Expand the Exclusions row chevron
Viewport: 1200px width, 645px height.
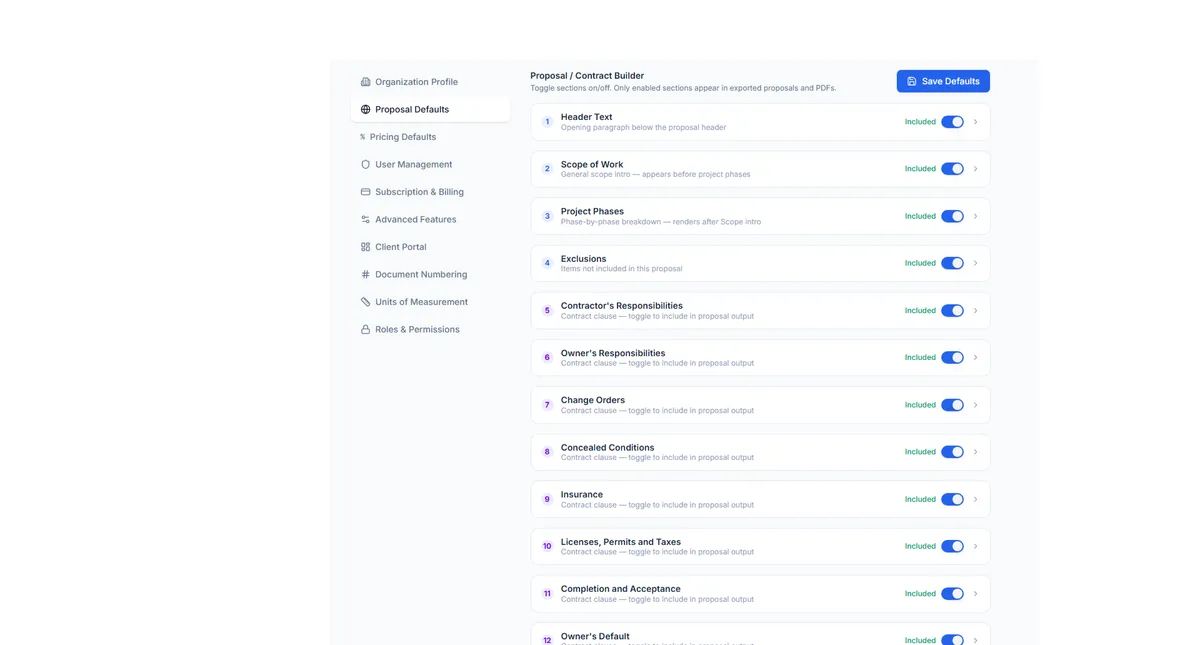(975, 263)
